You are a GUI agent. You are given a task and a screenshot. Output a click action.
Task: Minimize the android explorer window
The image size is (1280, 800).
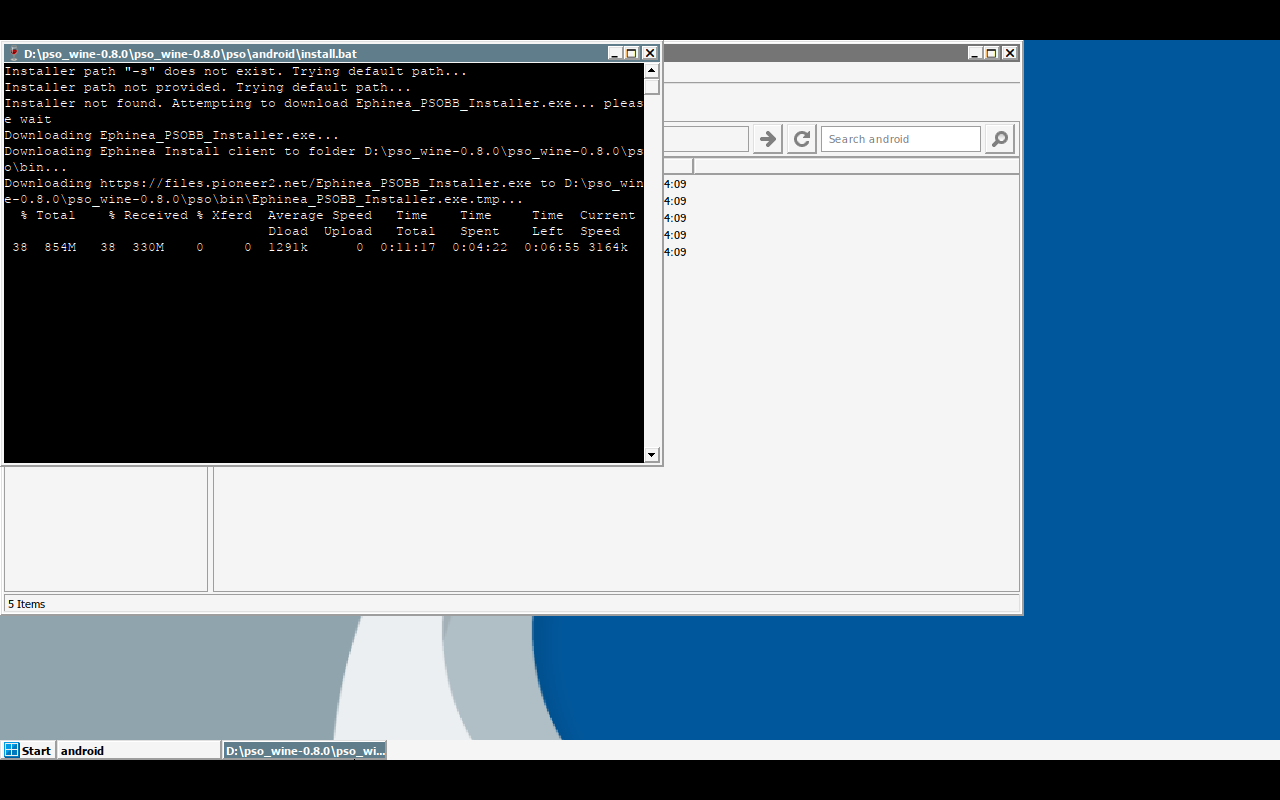pyautogui.click(x=974, y=53)
